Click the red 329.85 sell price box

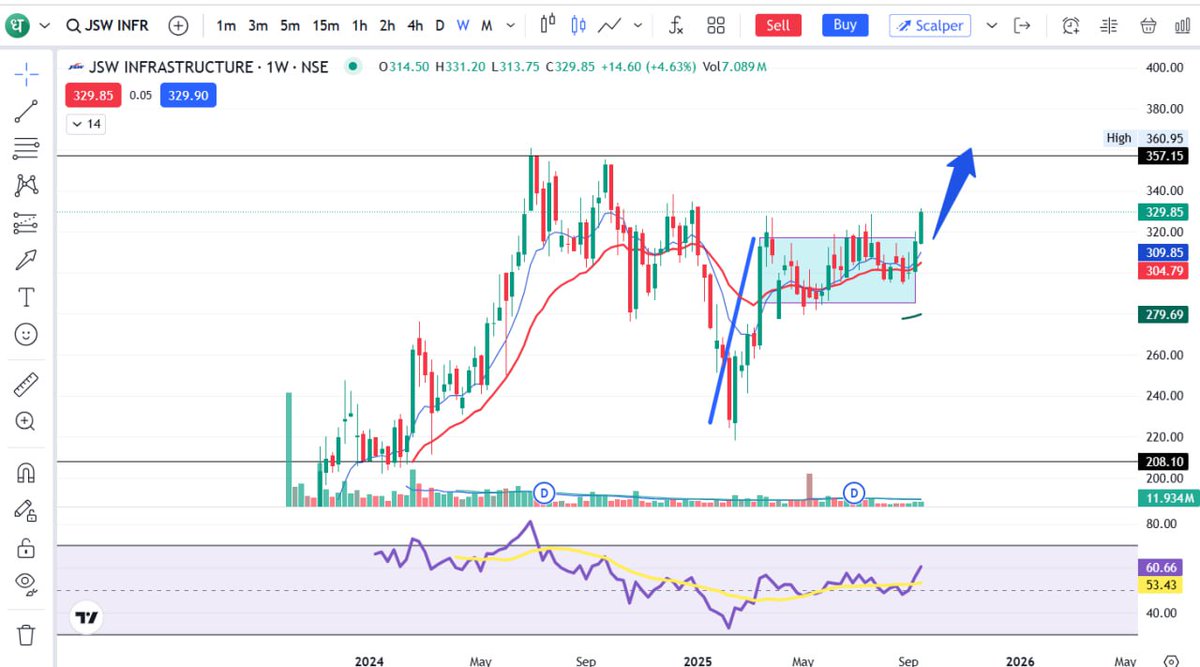pos(92,96)
